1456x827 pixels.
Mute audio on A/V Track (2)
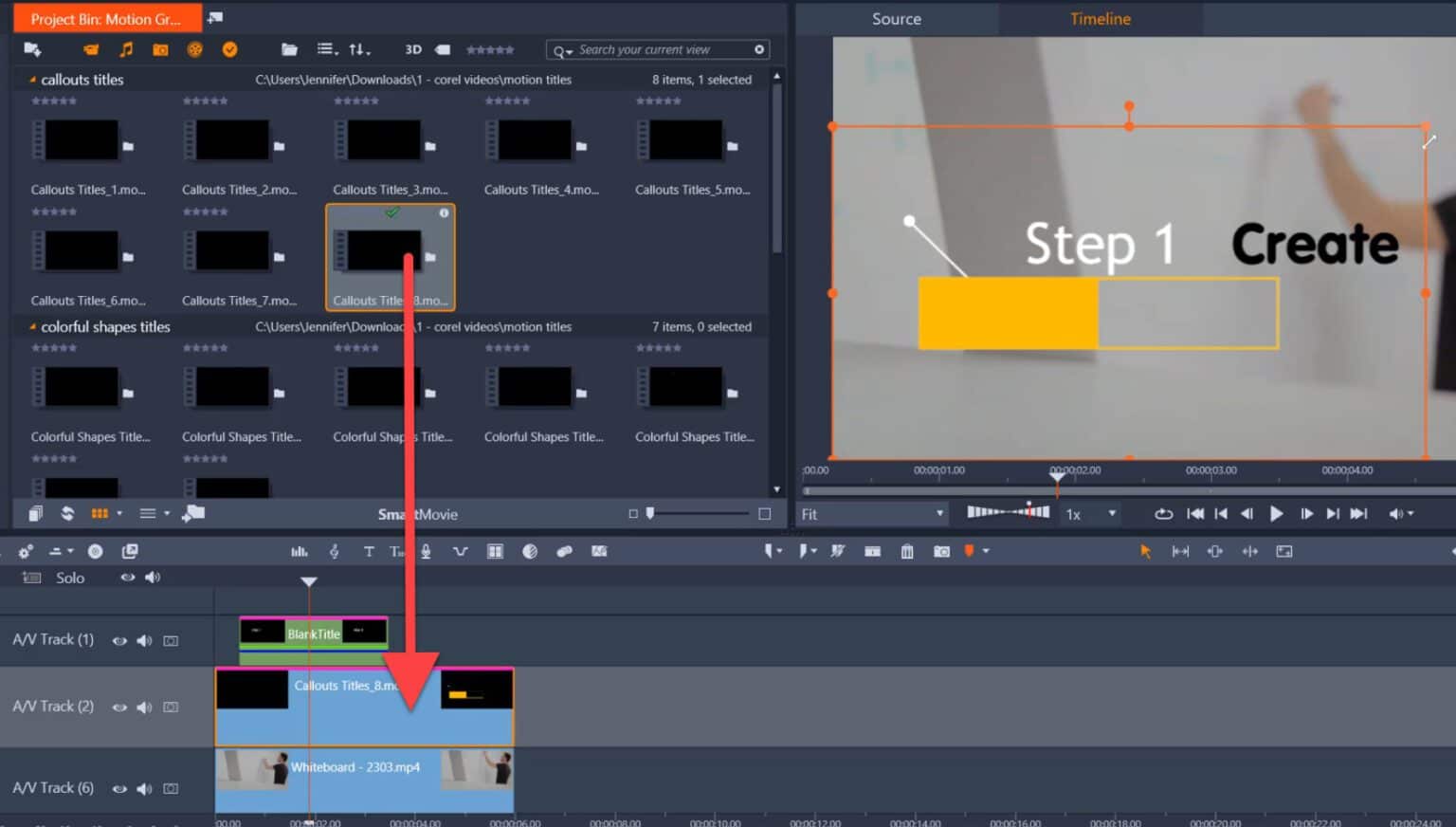pos(145,707)
